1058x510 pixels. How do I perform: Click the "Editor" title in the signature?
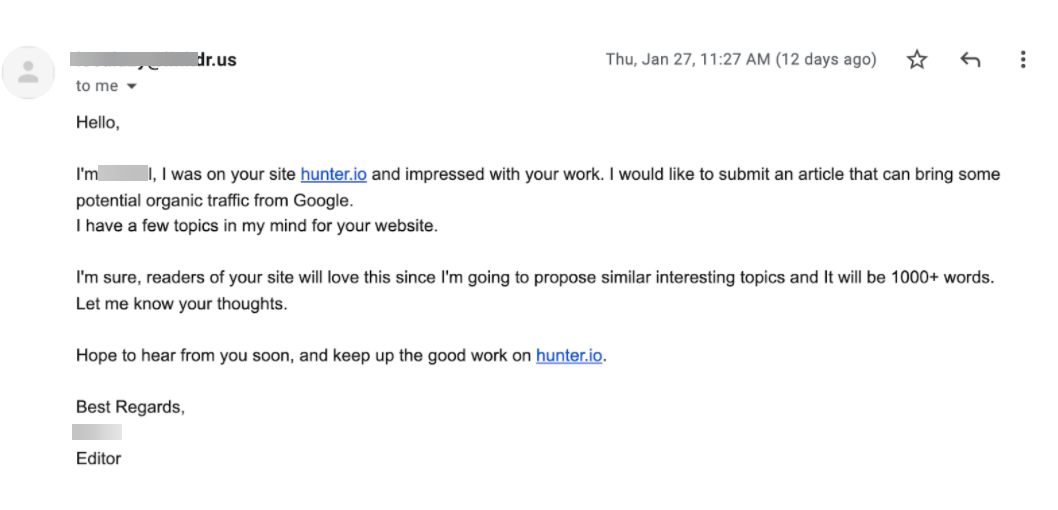(x=98, y=458)
